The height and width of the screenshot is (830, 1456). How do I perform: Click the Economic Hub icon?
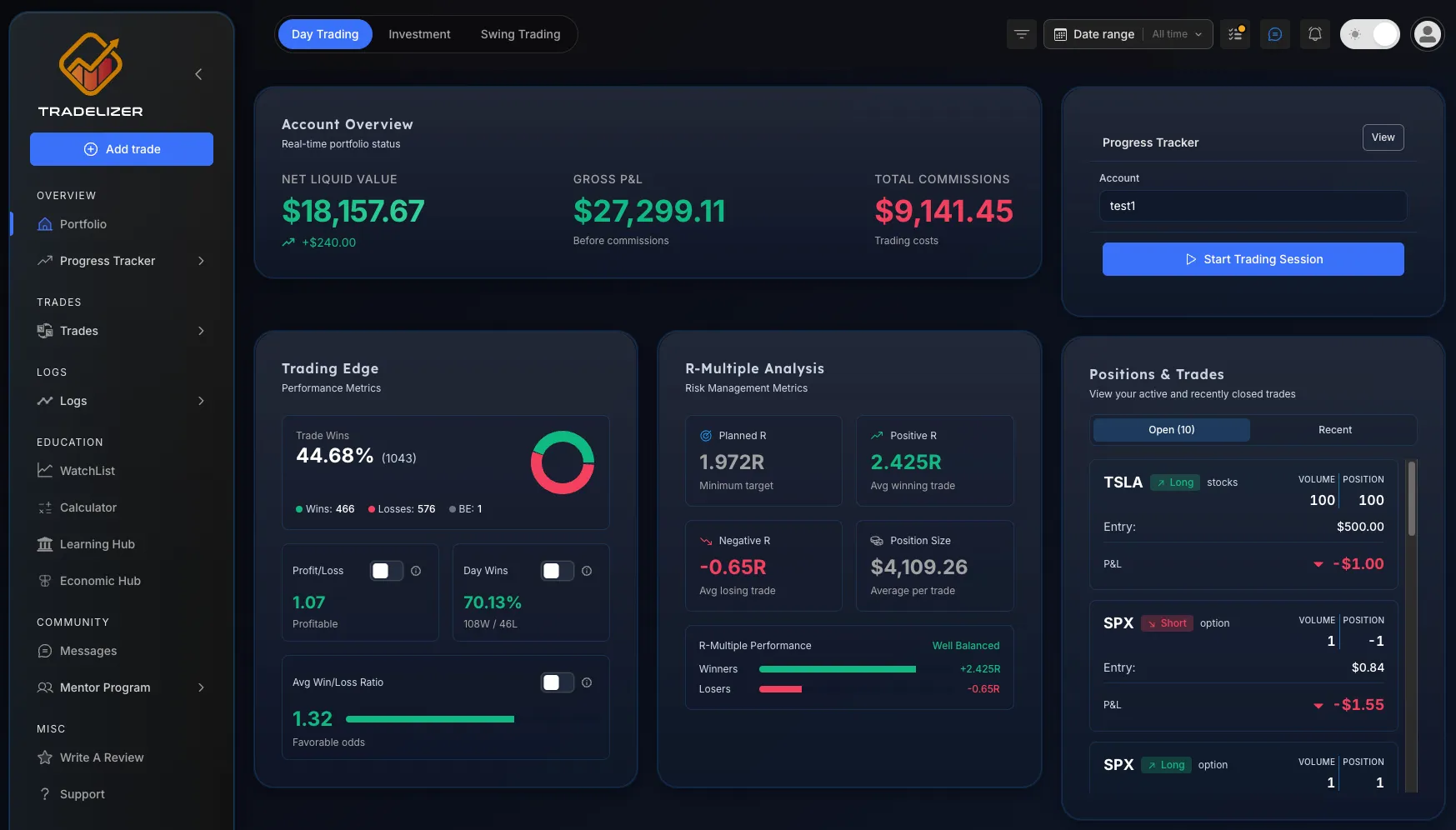click(45, 581)
